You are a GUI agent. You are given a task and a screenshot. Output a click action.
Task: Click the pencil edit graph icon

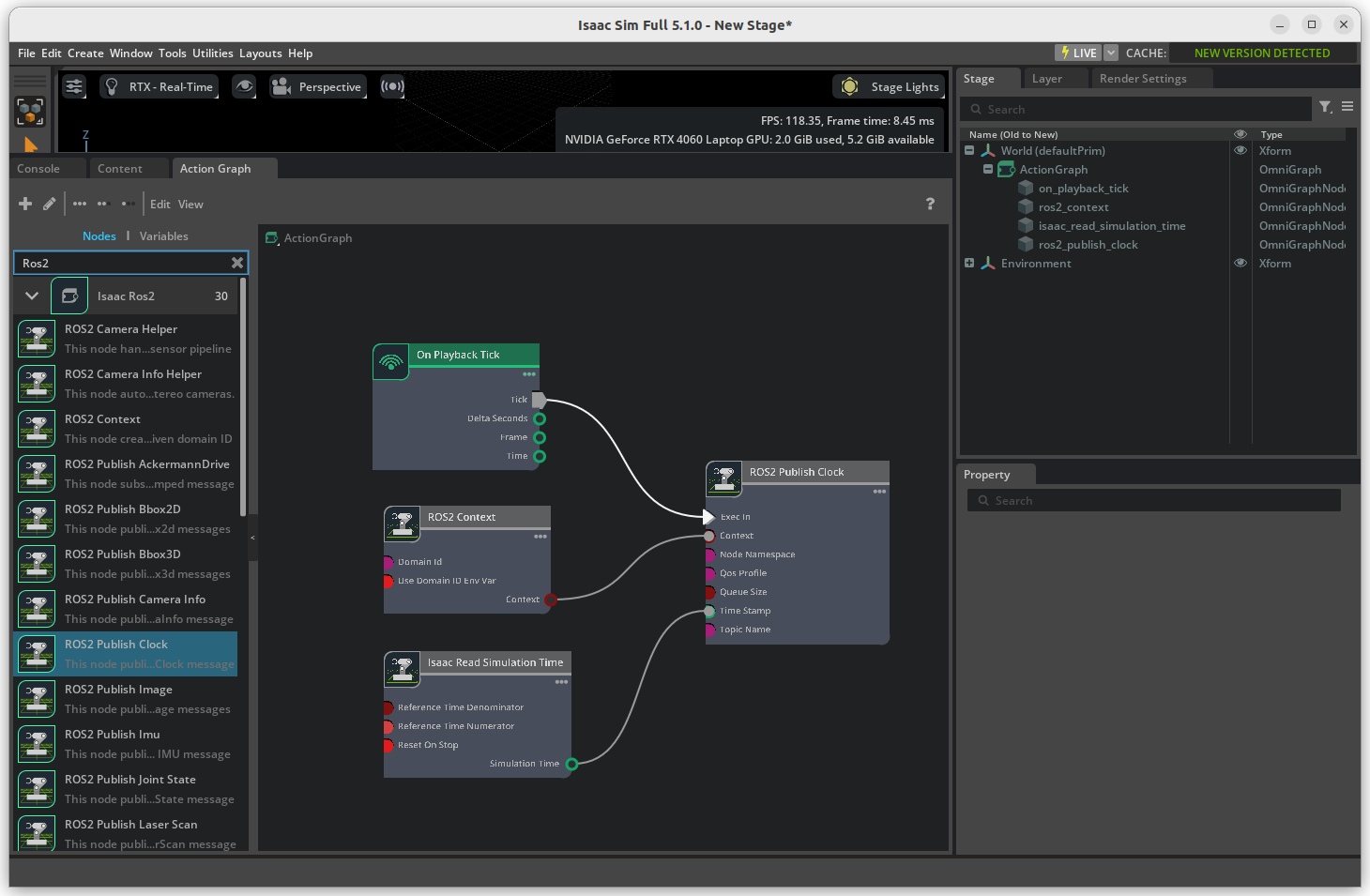[49, 204]
